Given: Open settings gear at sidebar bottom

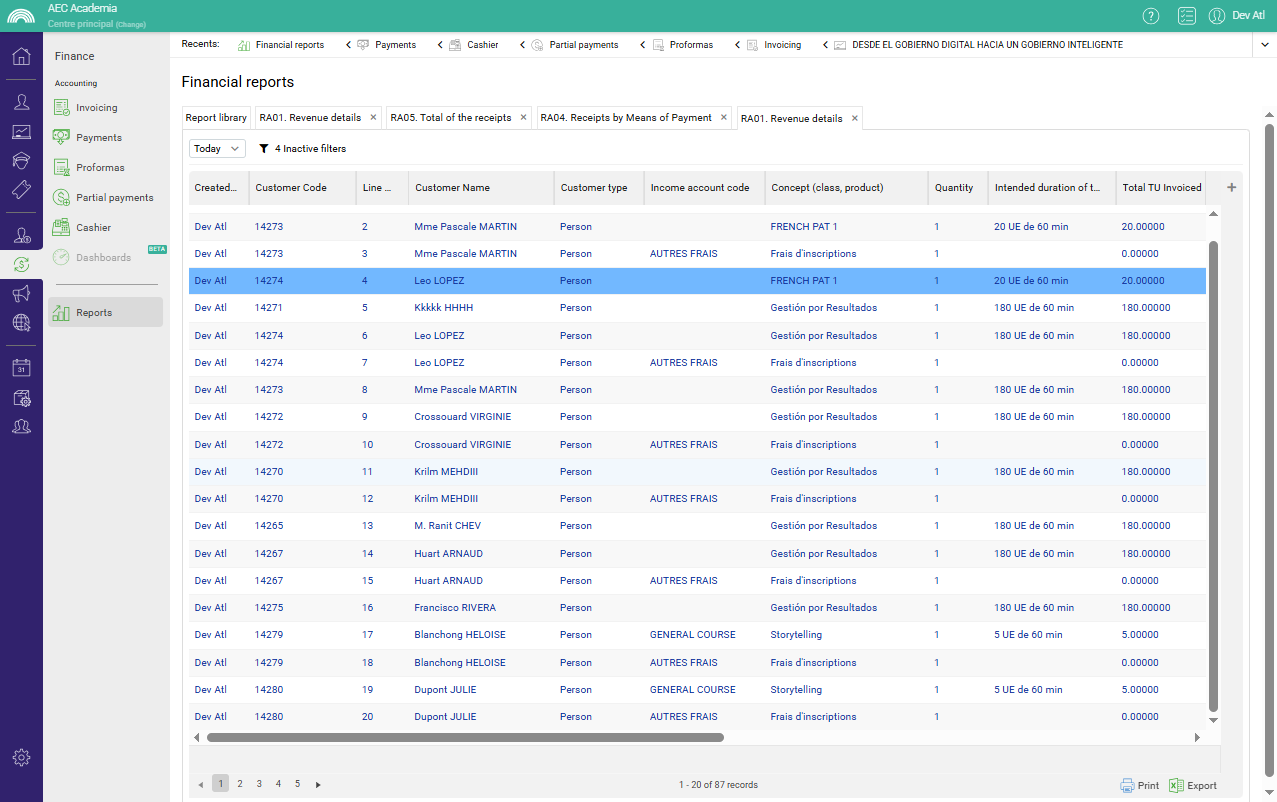Looking at the screenshot, I should (x=21, y=757).
